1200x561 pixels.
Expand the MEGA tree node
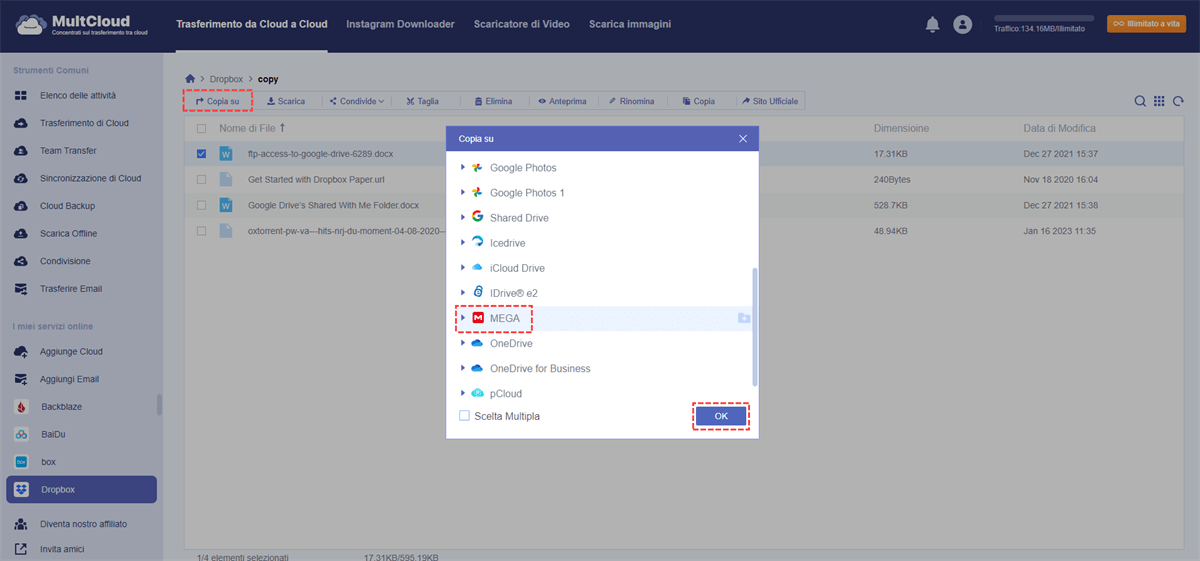pyautogui.click(x=463, y=318)
